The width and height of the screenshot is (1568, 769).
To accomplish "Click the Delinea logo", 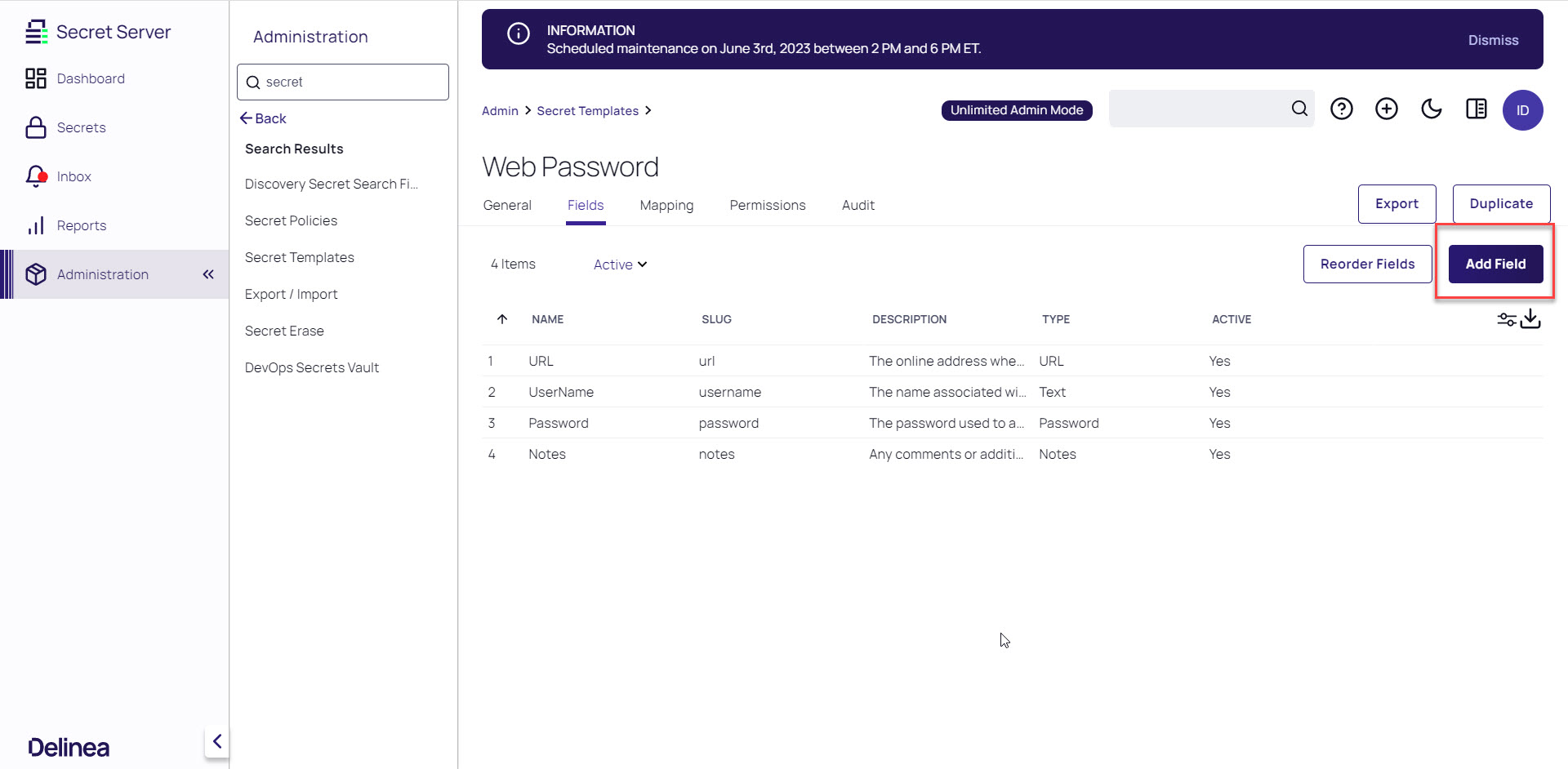I will 69,747.
